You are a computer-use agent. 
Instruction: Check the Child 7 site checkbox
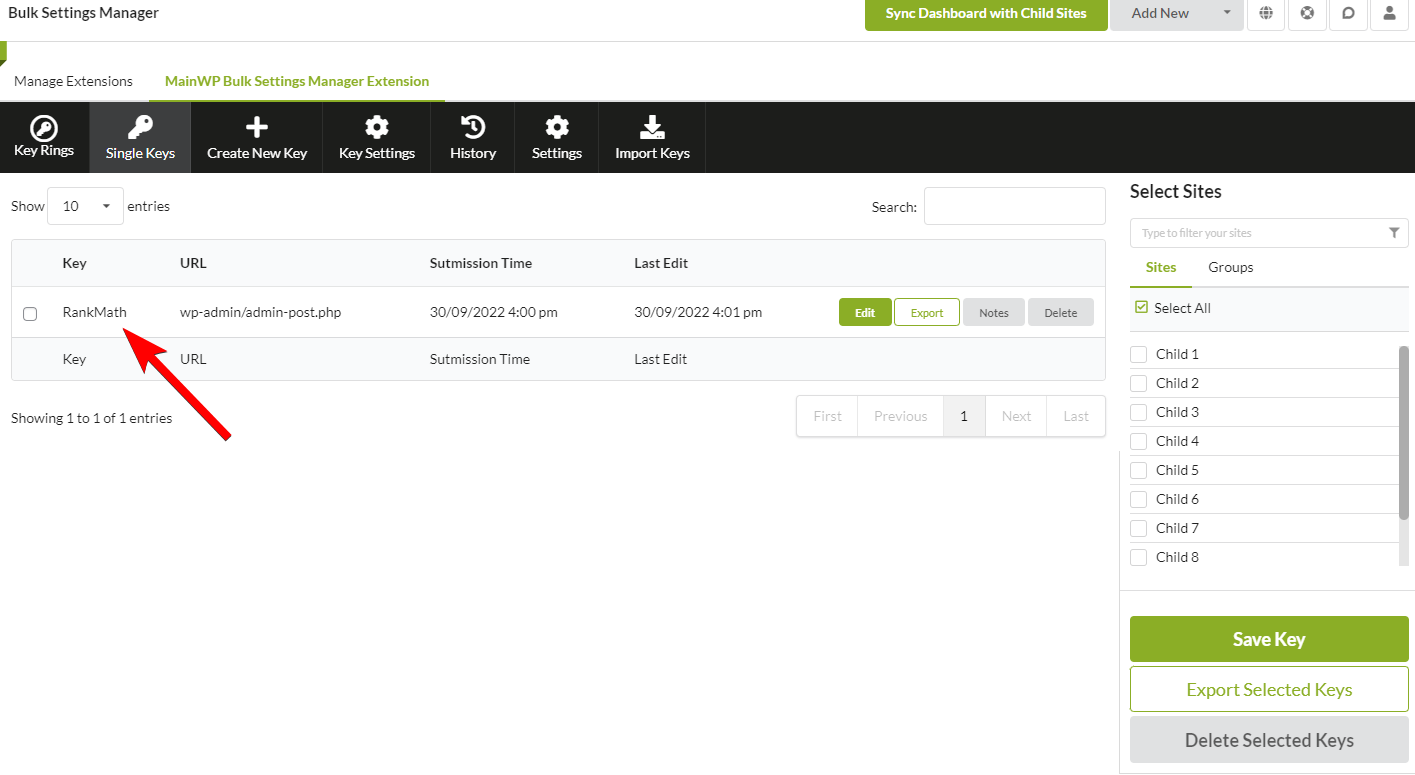(1138, 529)
